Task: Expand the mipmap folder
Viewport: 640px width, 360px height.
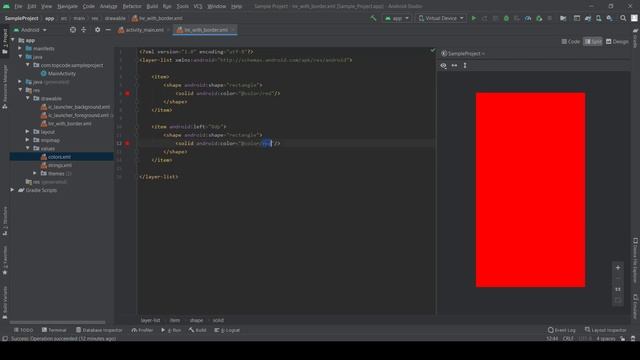Action: point(28,140)
